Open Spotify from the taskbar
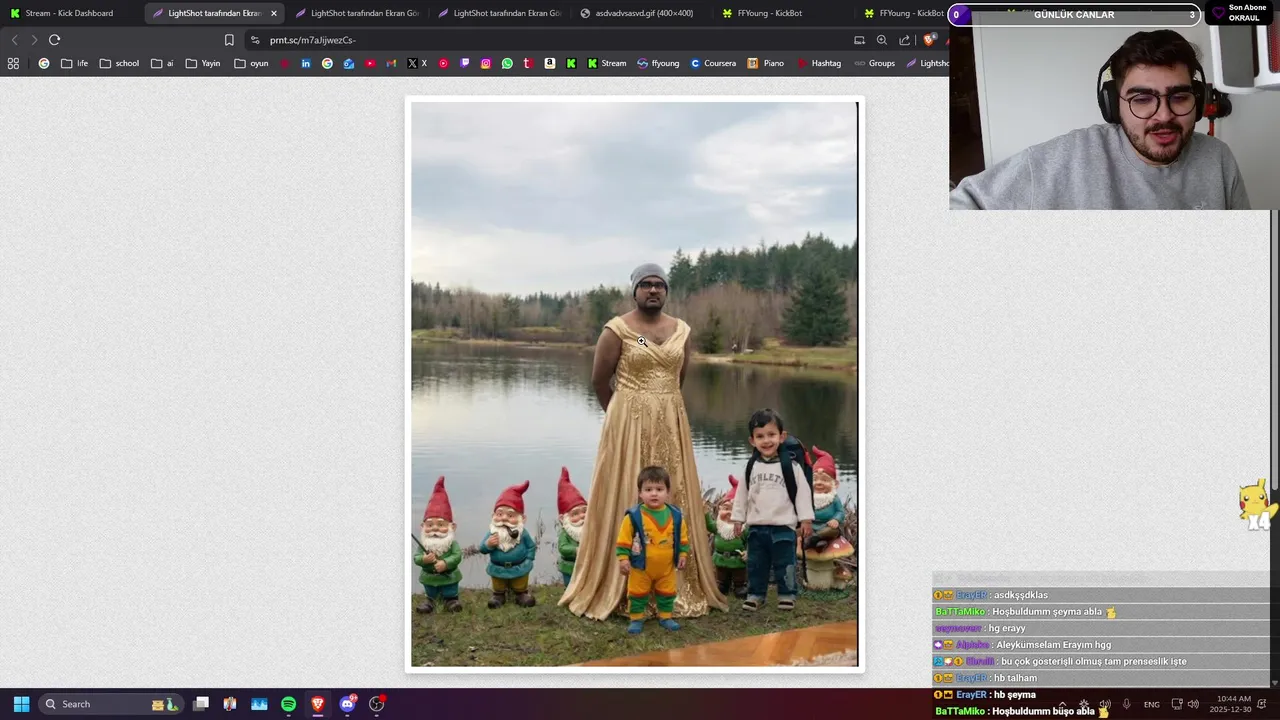1280x720 pixels. (288, 704)
